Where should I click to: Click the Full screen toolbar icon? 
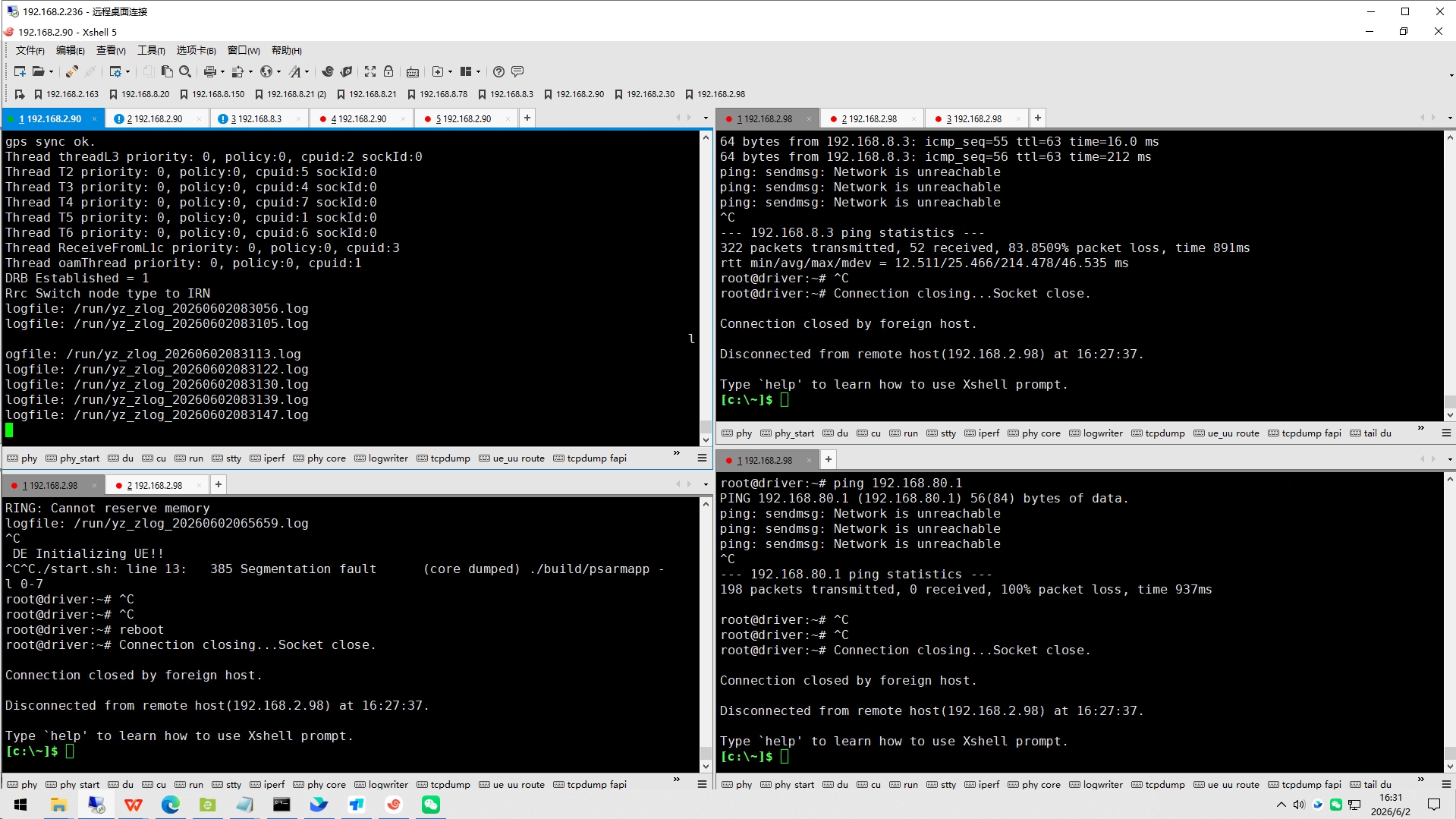click(370, 71)
